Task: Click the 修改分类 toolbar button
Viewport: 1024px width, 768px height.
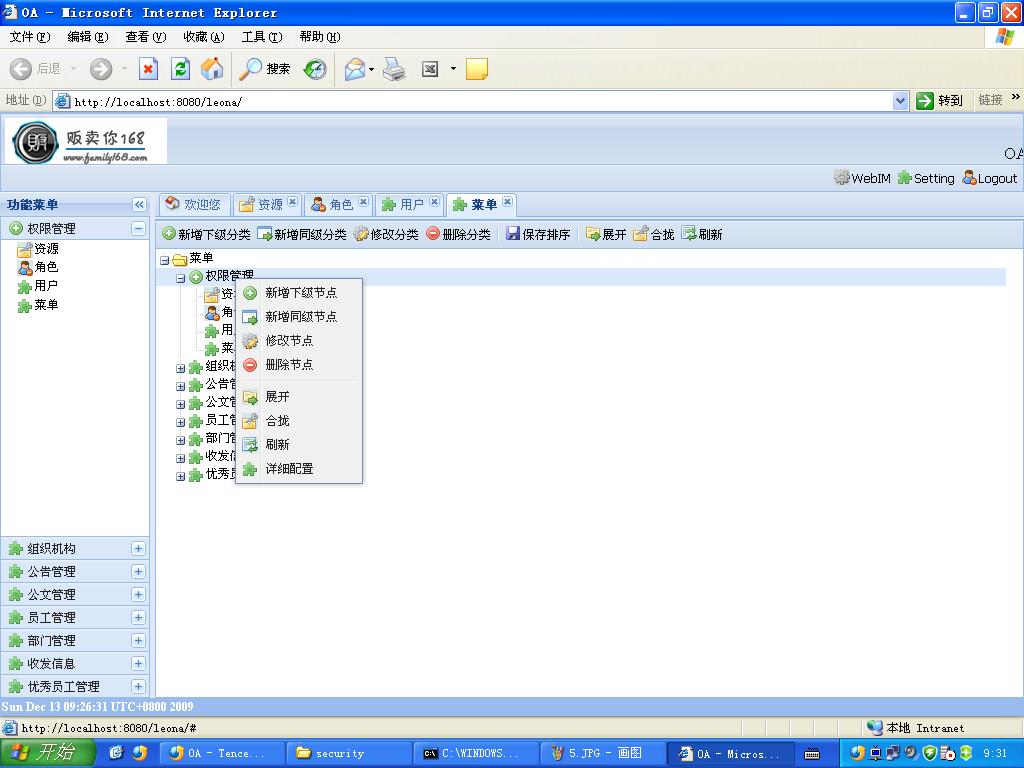Action: 387,234
